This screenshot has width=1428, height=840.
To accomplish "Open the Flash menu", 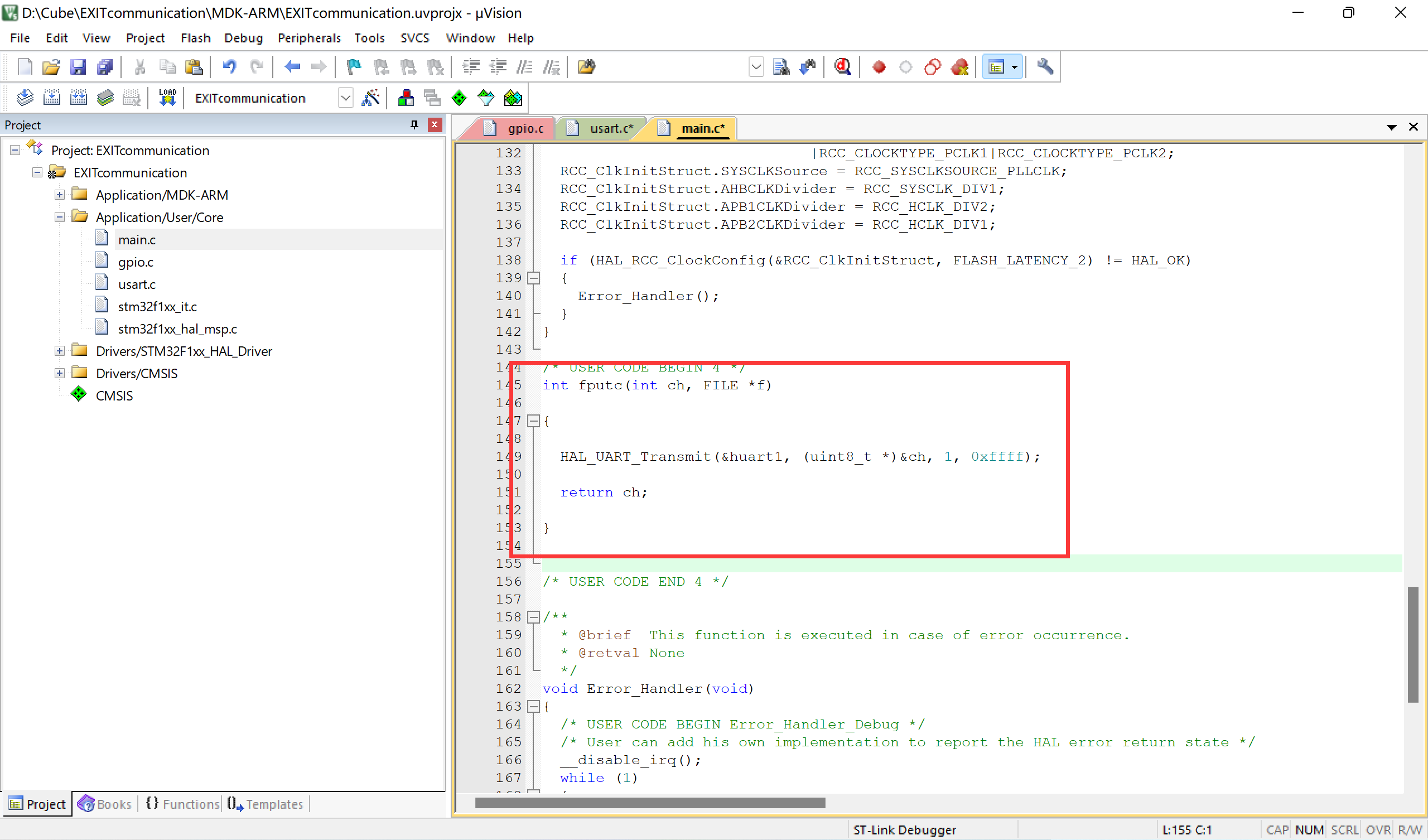I will (195, 38).
